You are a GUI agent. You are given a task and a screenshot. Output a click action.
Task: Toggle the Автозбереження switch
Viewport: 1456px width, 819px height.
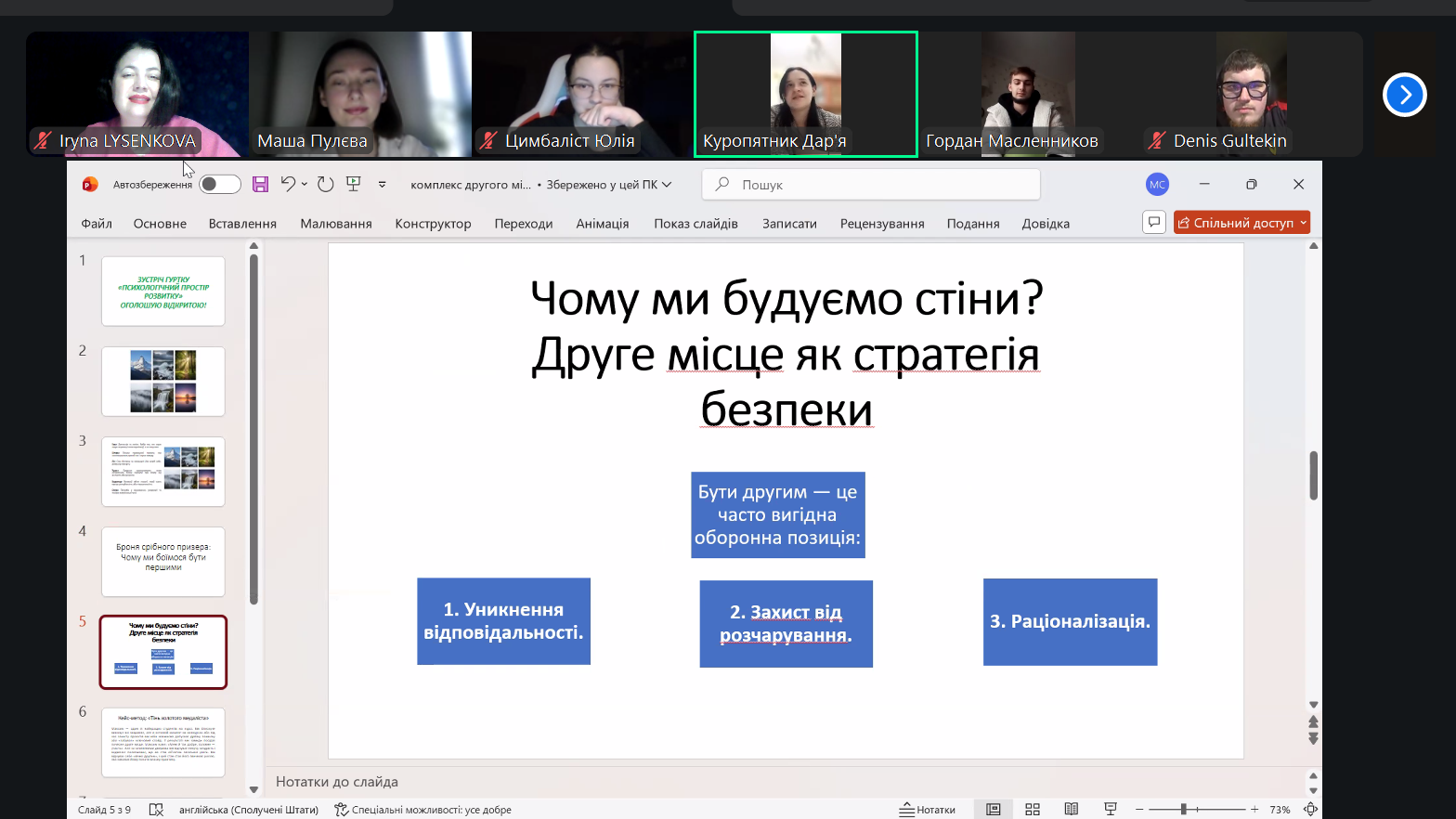click(220, 185)
